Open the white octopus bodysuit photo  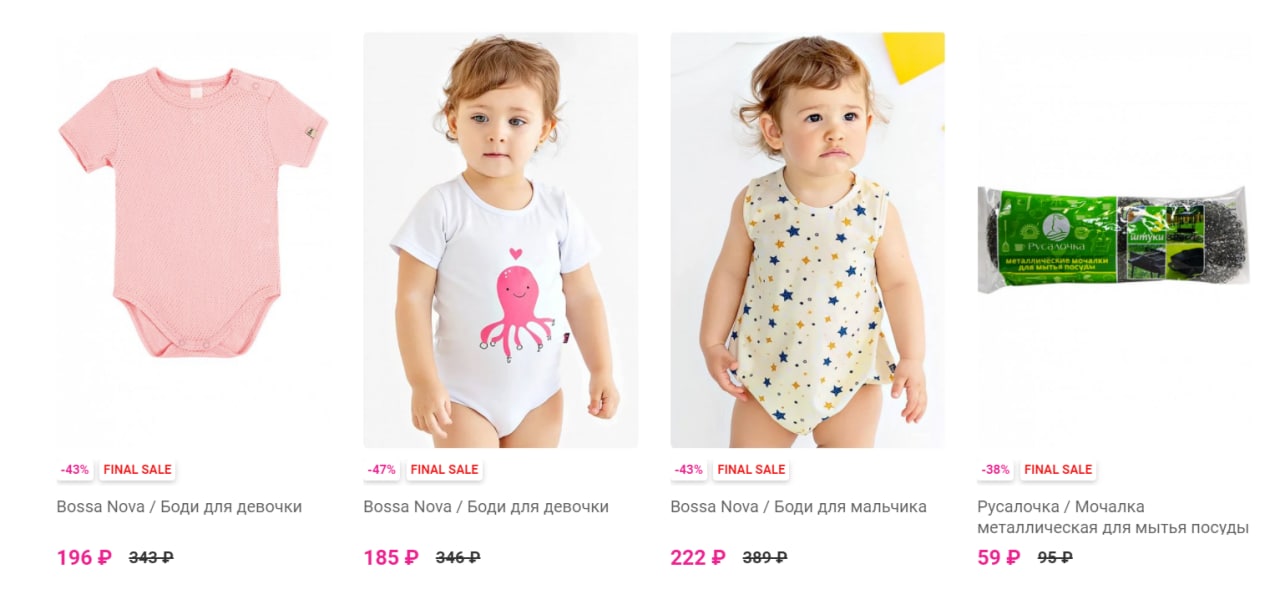500,240
